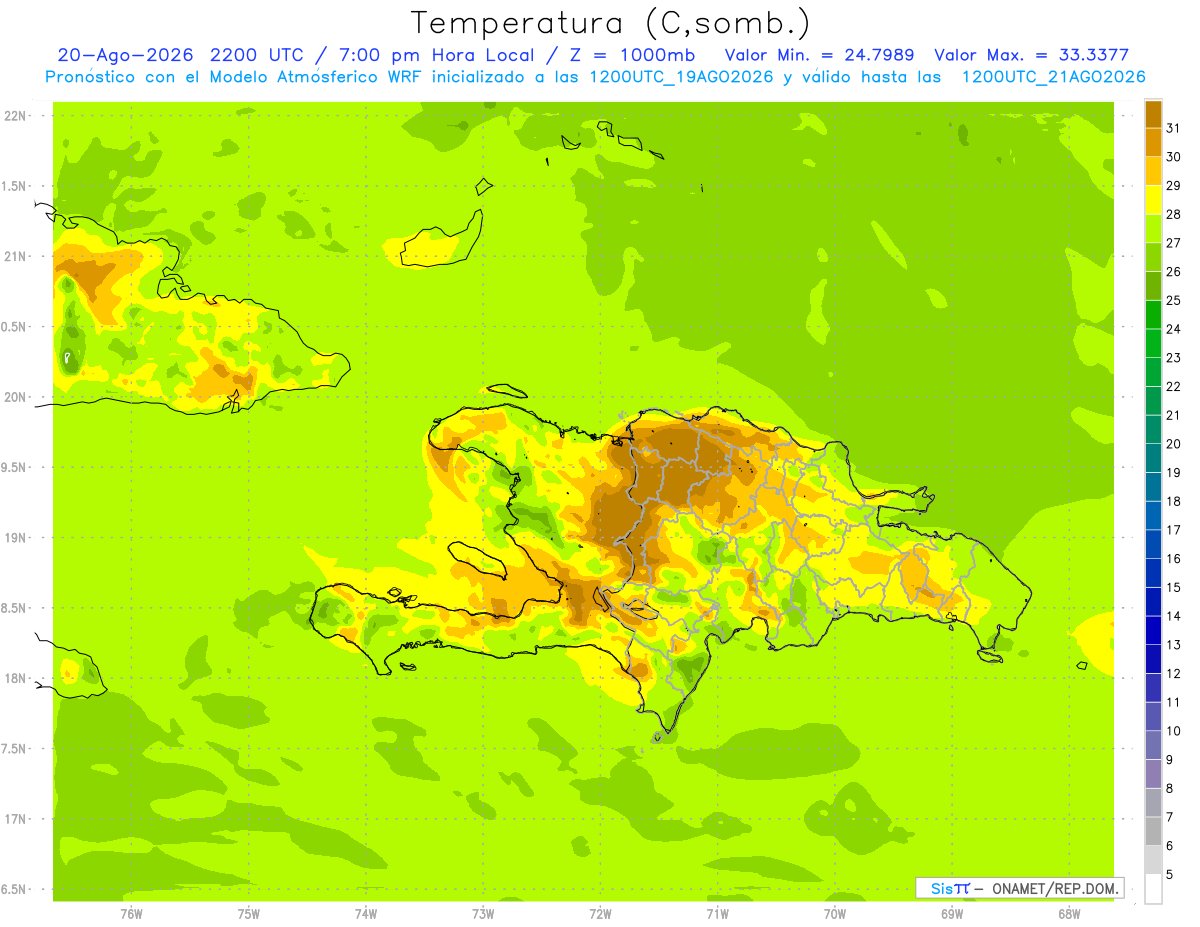Click the "75W" longitude label
The image size is (1200, 927).
click(249, 914)
